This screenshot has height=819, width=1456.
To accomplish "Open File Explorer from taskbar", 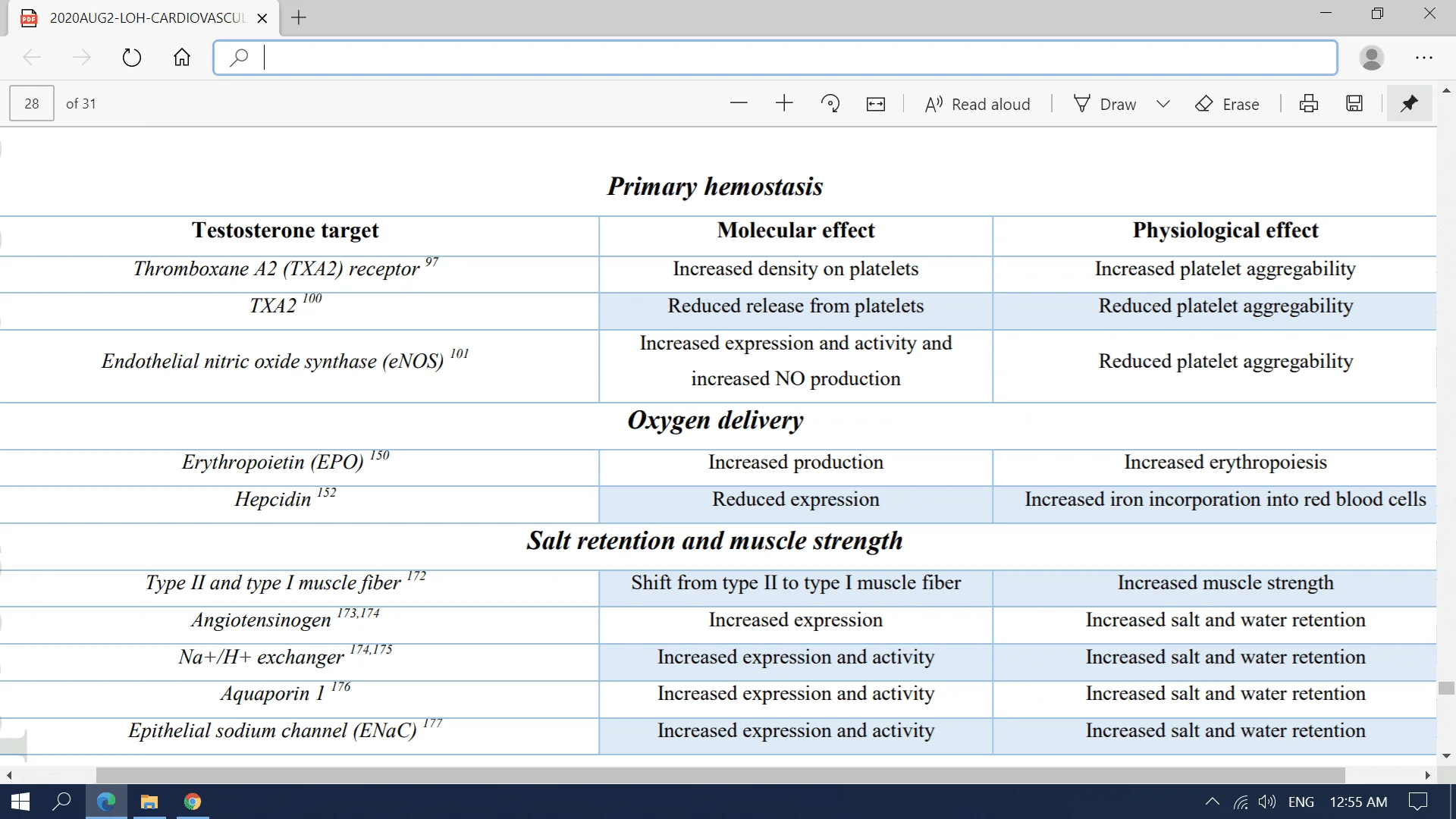I will 149,802.
